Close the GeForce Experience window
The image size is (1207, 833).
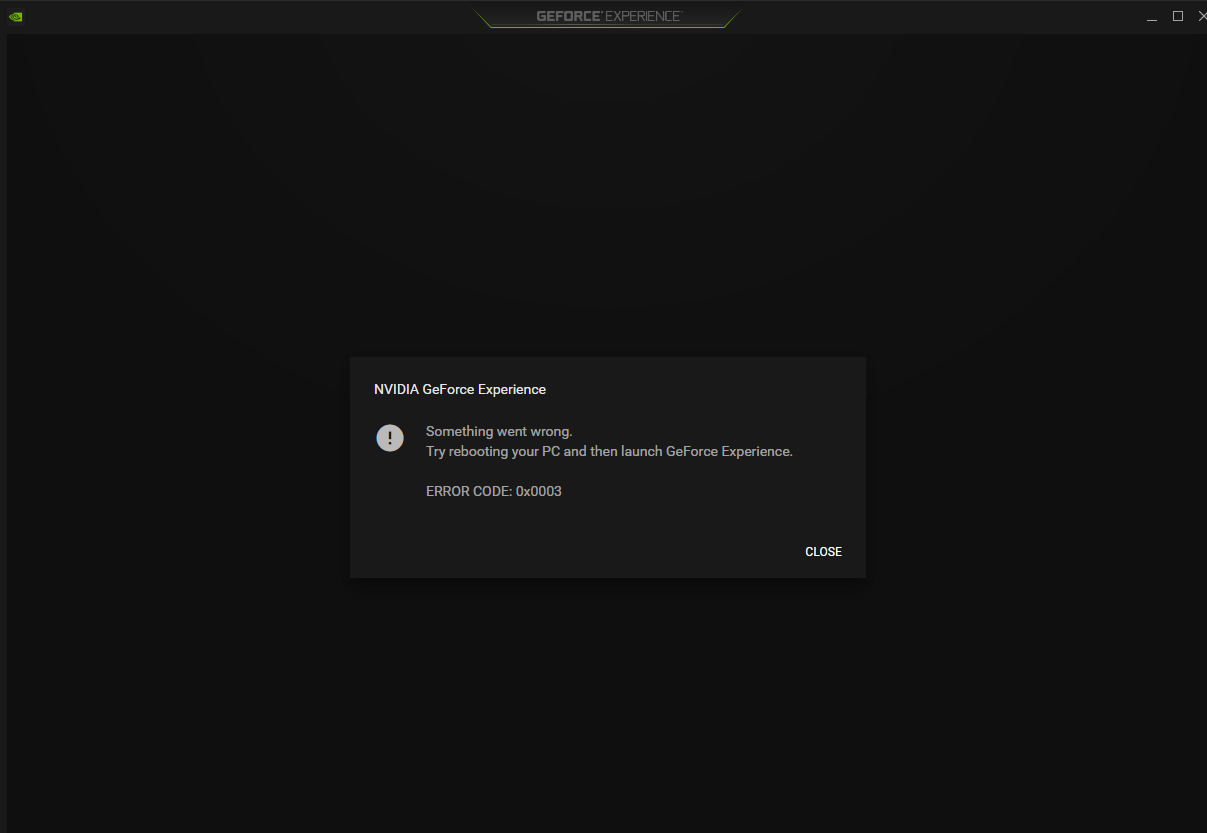point(1202,16)
